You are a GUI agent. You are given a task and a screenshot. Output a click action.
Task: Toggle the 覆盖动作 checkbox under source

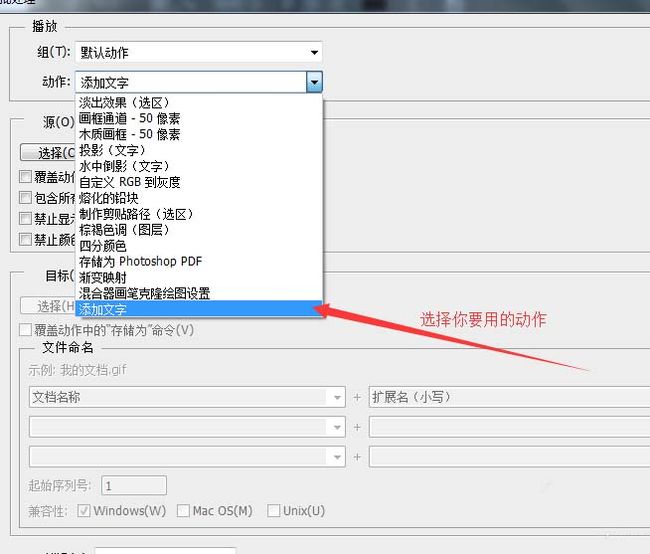25,177
